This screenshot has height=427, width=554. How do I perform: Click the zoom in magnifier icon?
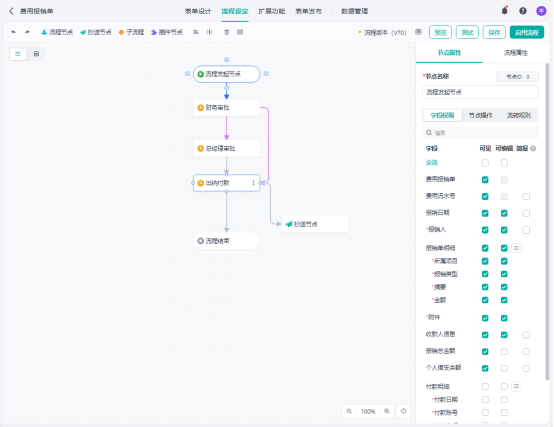tap(387, 411)
